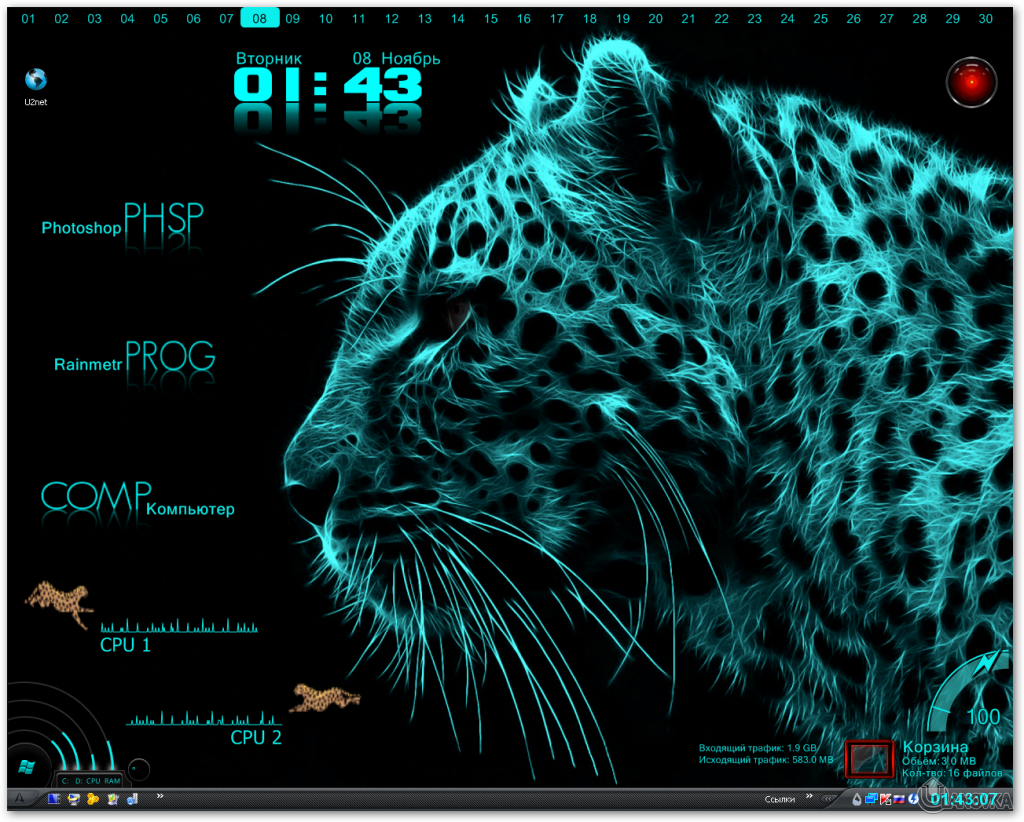
Task: Select highlighted day 08 in calendar bar
Action: pyautogui.click(x=260, y=18)
